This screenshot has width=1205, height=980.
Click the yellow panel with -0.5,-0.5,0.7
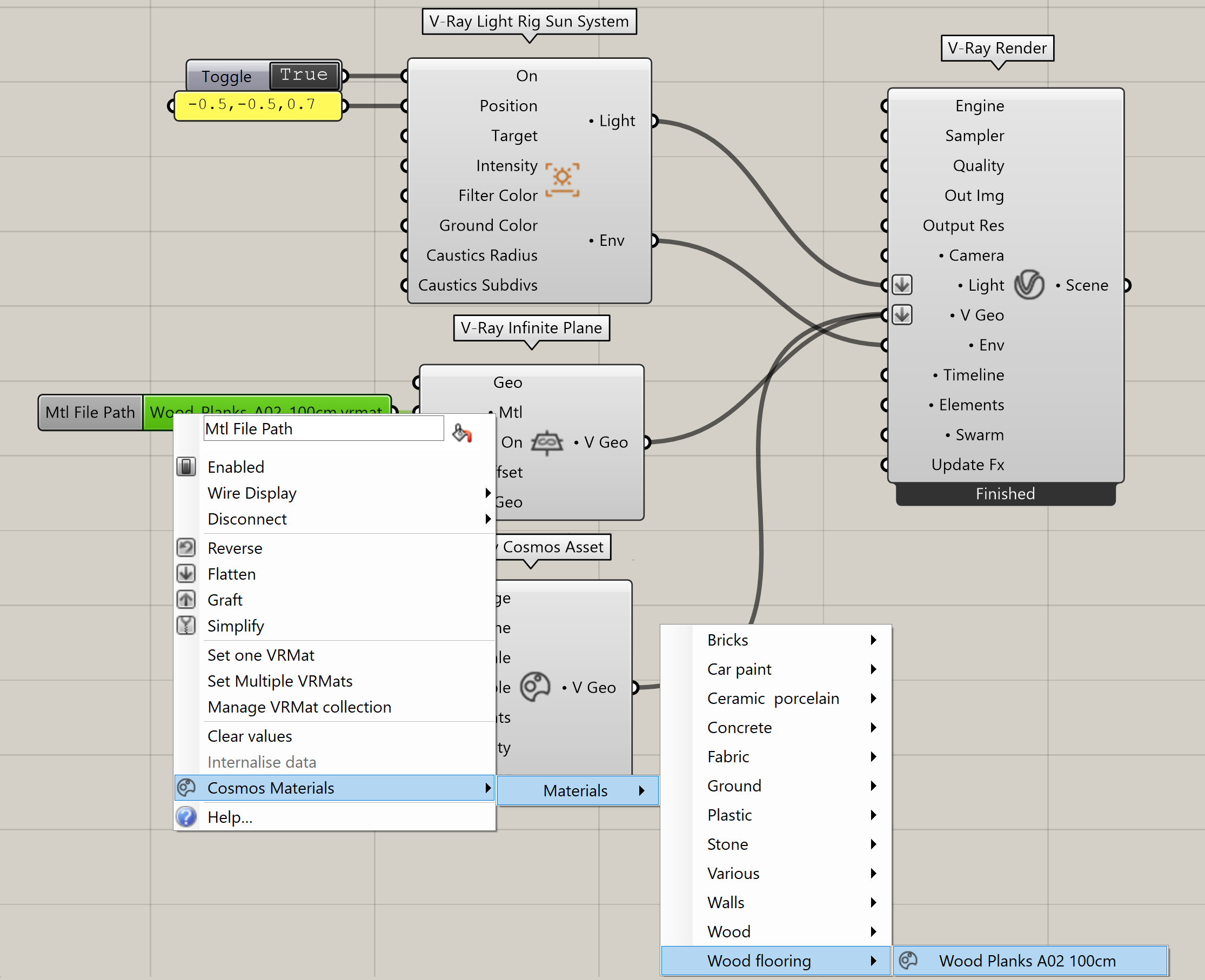258,105
